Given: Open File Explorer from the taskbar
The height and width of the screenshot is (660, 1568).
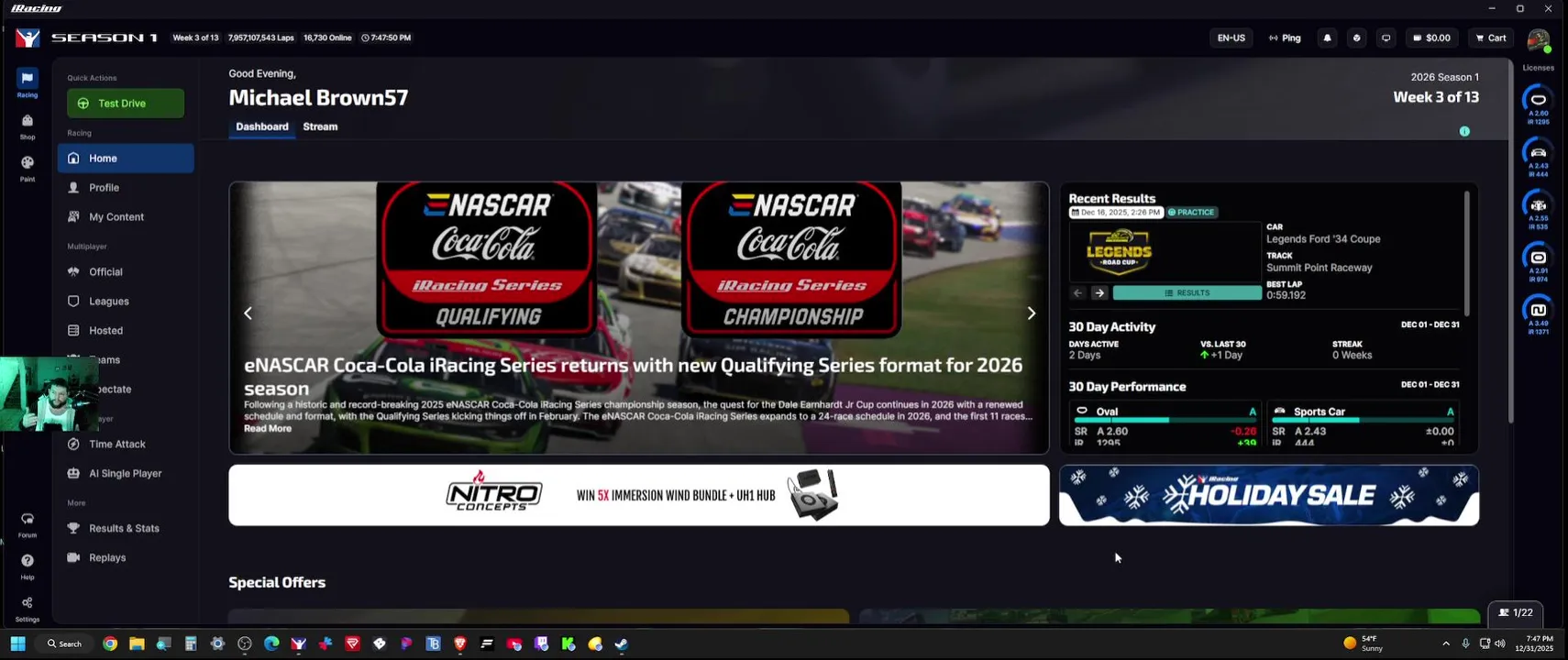Looking at the screenshot, I should [x=137, y=643].
